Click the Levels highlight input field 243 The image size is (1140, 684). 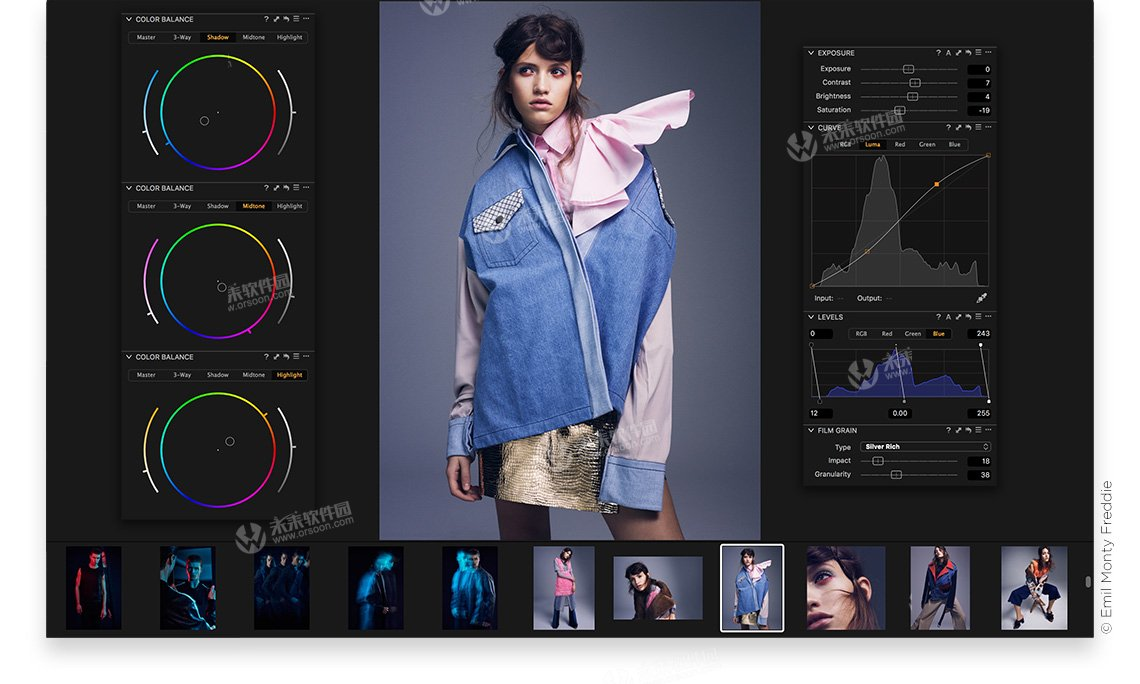tap(979, 334)
